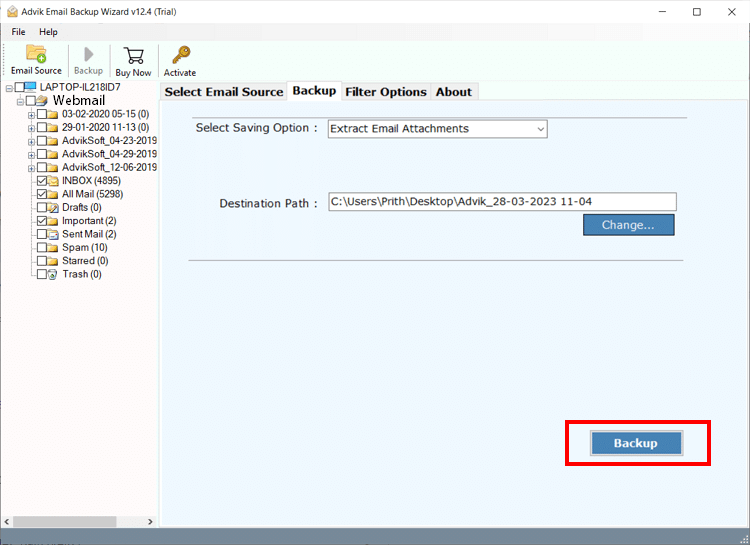Open the About tab

click(x=453, y=92)
